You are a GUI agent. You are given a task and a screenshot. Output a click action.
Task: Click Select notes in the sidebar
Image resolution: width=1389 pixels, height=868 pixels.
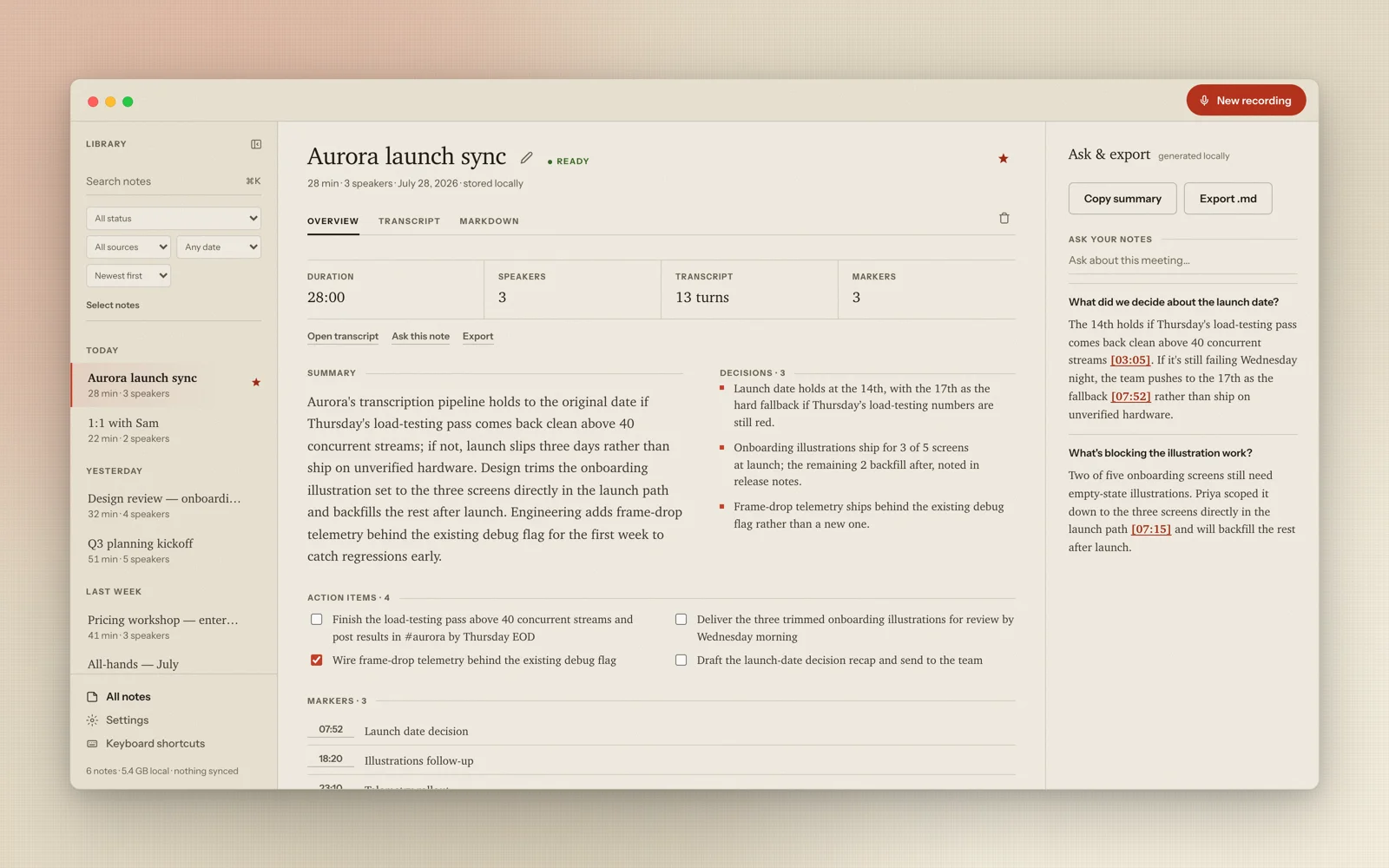click(113, 305)
